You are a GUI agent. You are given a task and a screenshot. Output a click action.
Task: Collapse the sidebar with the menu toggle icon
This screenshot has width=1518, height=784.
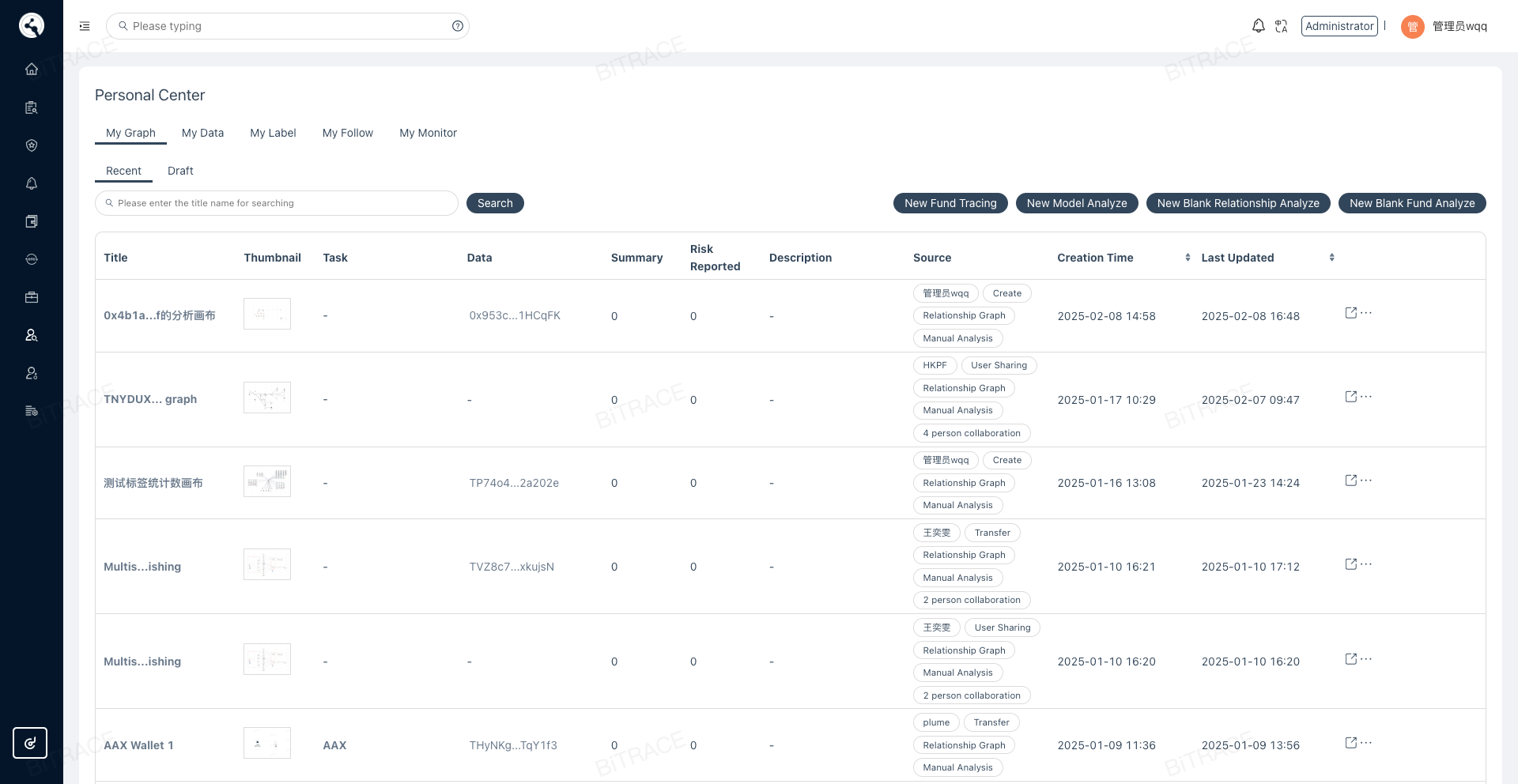85,26
